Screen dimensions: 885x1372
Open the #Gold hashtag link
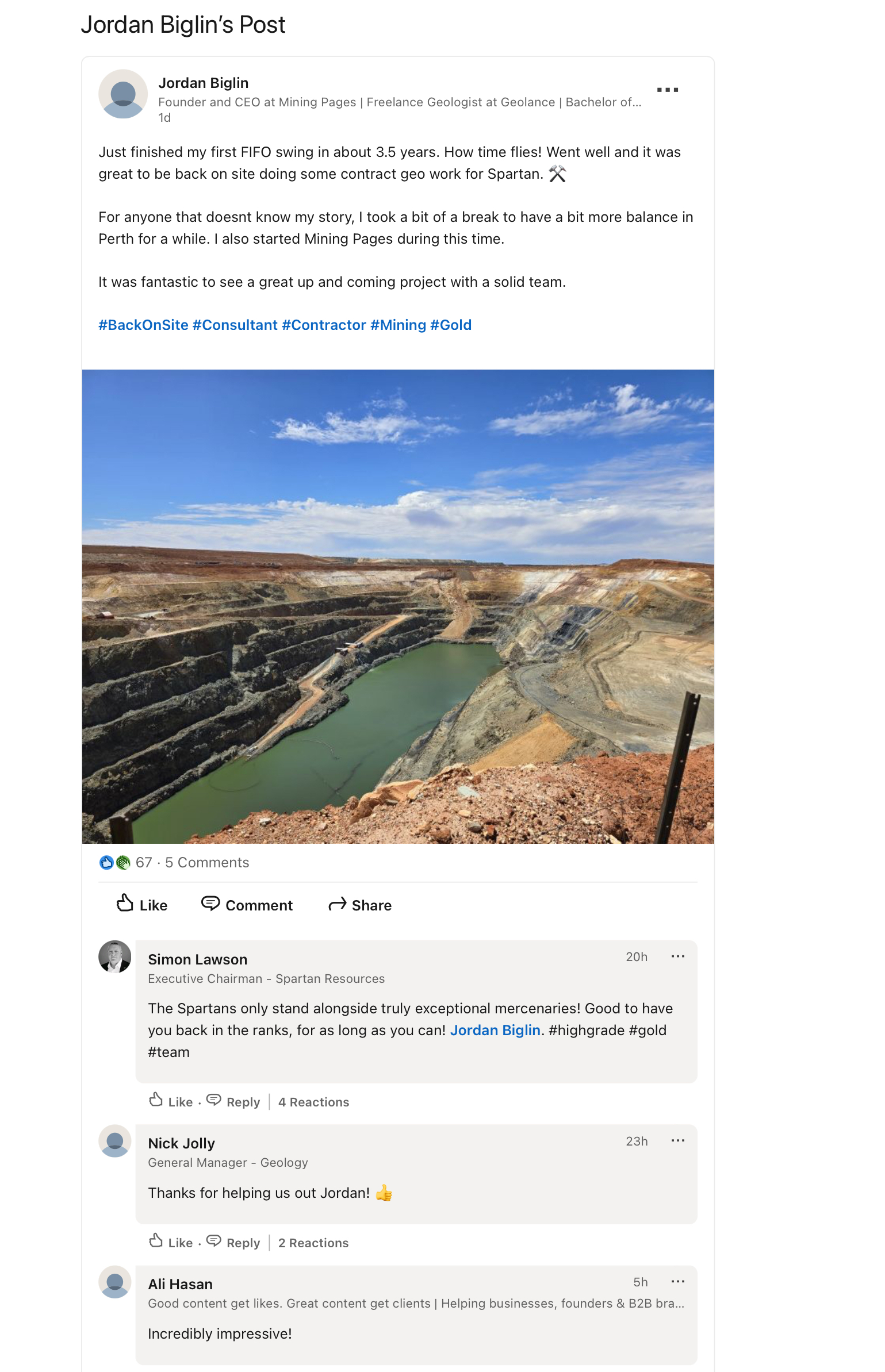[x=451, y=325]
